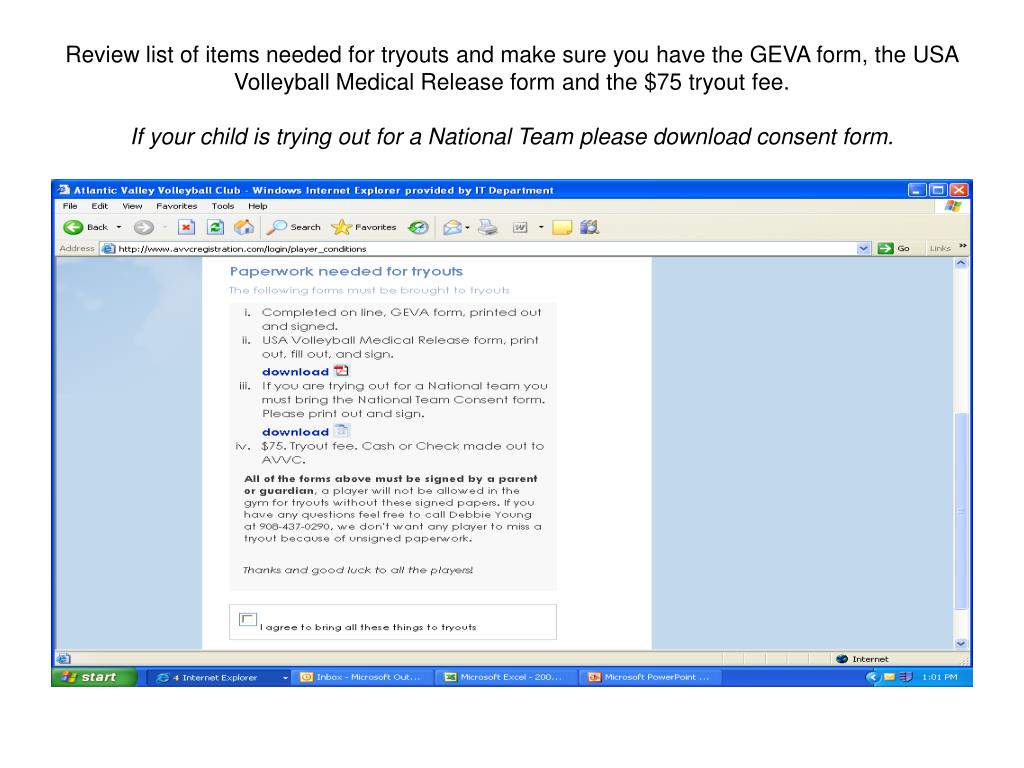Viewport: 1024px width, 768px height.
Task: Open Search with magnifier icon
Action: [294, 227]
